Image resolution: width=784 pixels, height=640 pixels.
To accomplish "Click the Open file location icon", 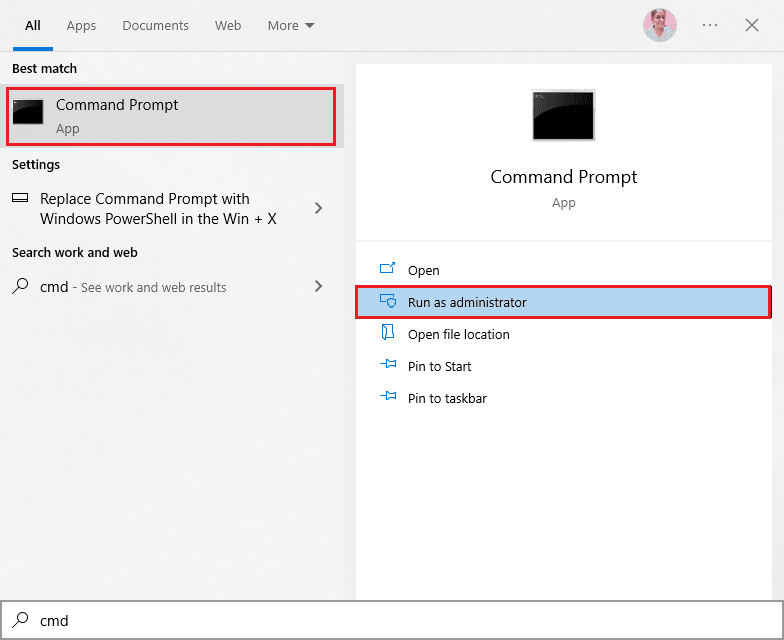I will [x=388, y=332].
